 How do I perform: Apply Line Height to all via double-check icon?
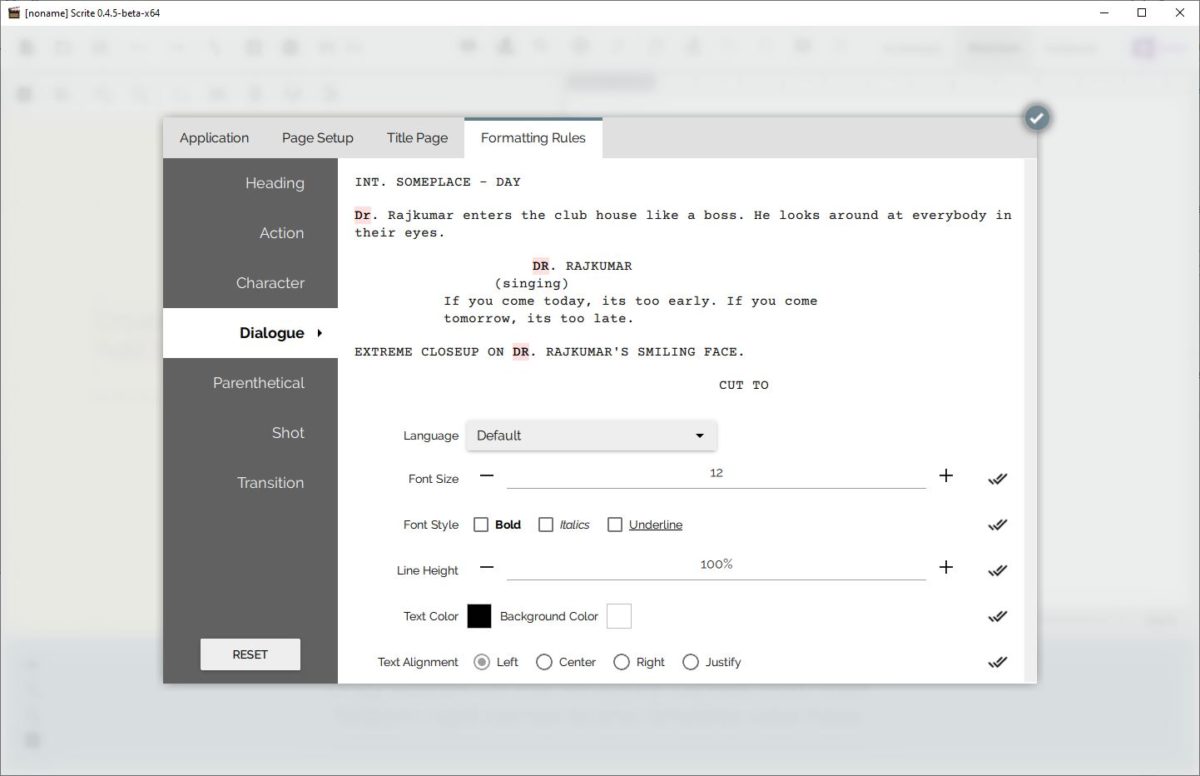click(x=997, y=571)
